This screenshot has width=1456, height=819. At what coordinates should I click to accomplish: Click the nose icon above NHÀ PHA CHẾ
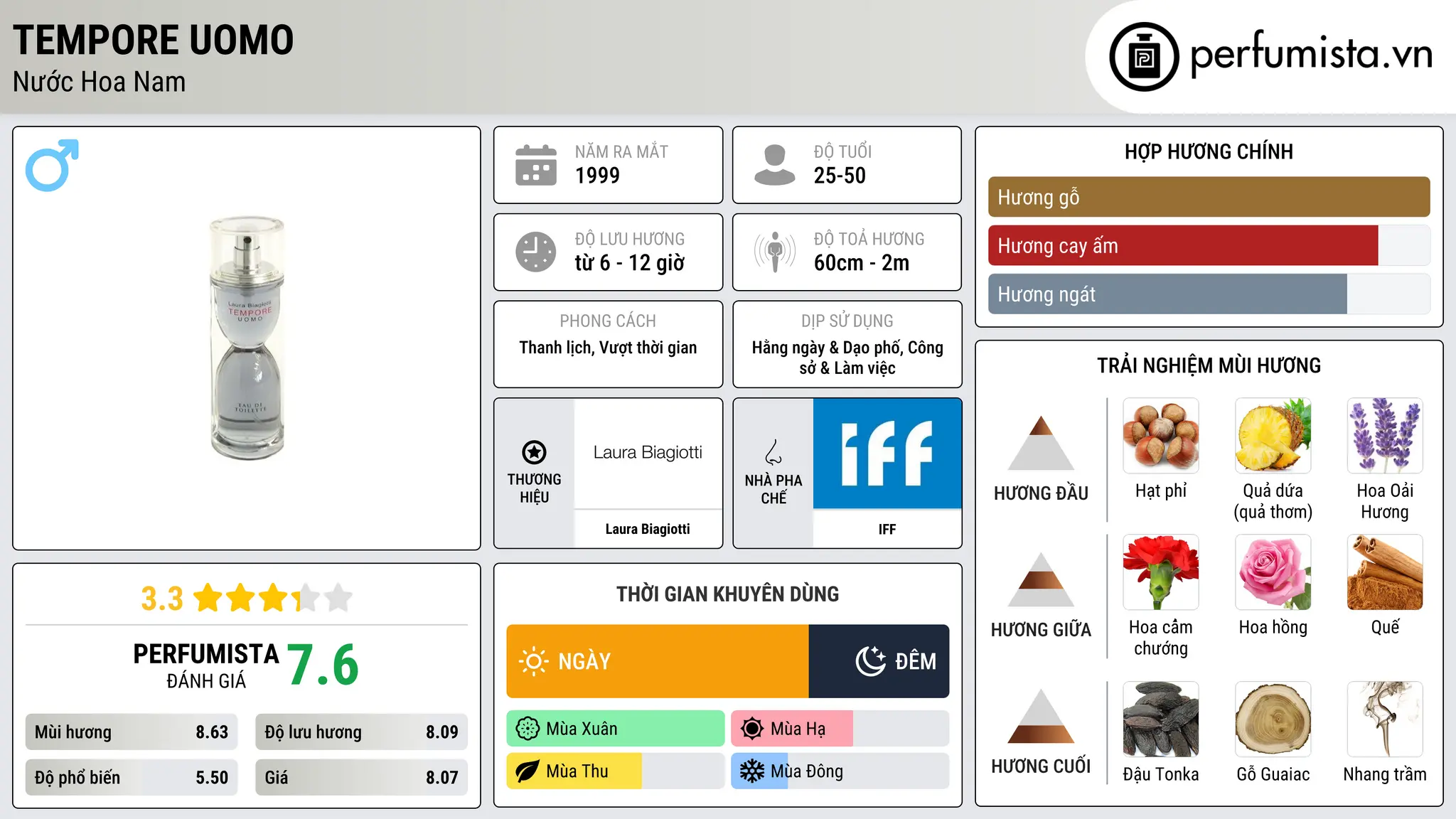pyautogui.click(x=773, y=452)
